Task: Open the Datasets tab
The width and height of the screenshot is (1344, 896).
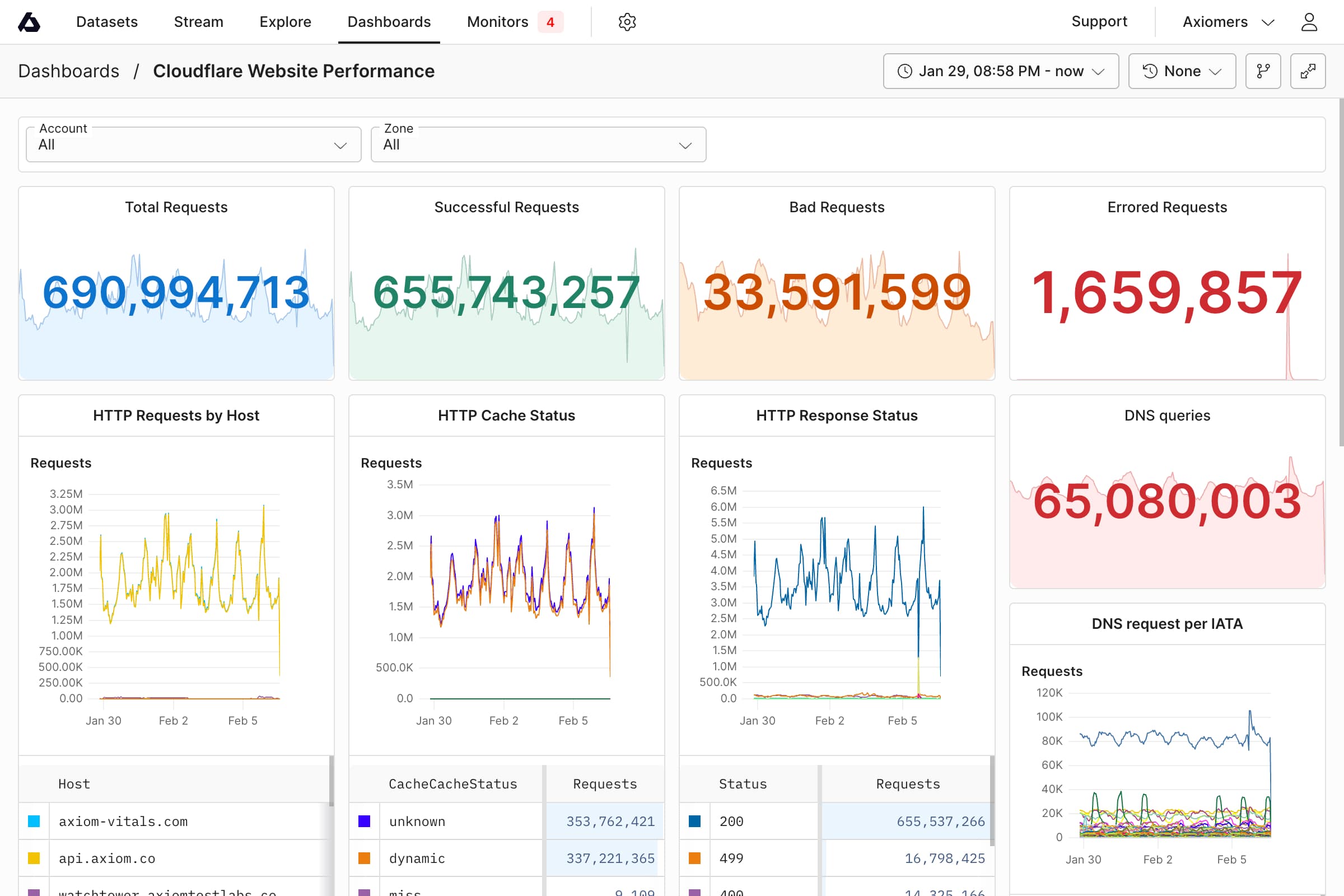Action: click(107, 22)
